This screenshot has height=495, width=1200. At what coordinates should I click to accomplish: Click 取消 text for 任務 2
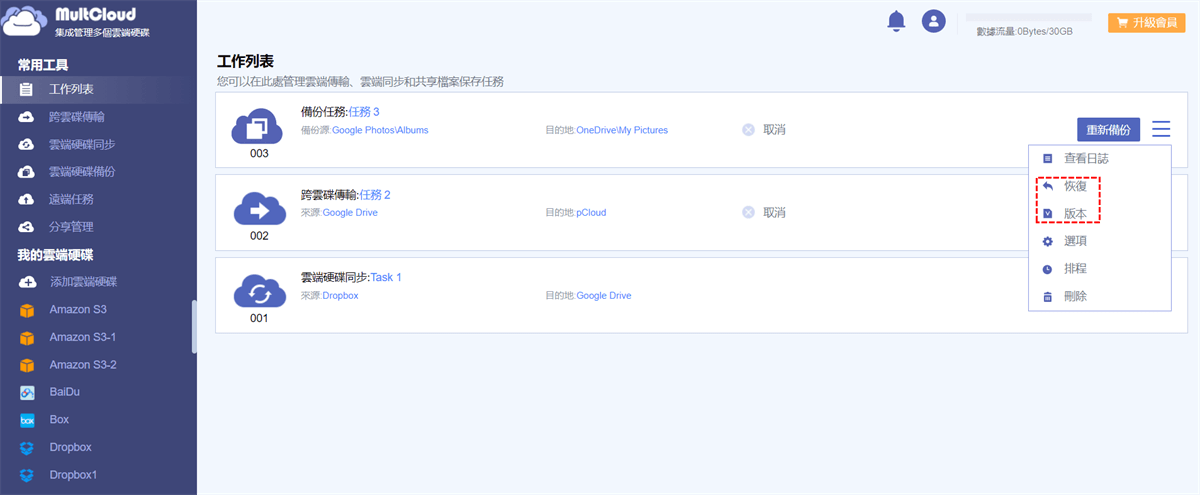point(774,213)
